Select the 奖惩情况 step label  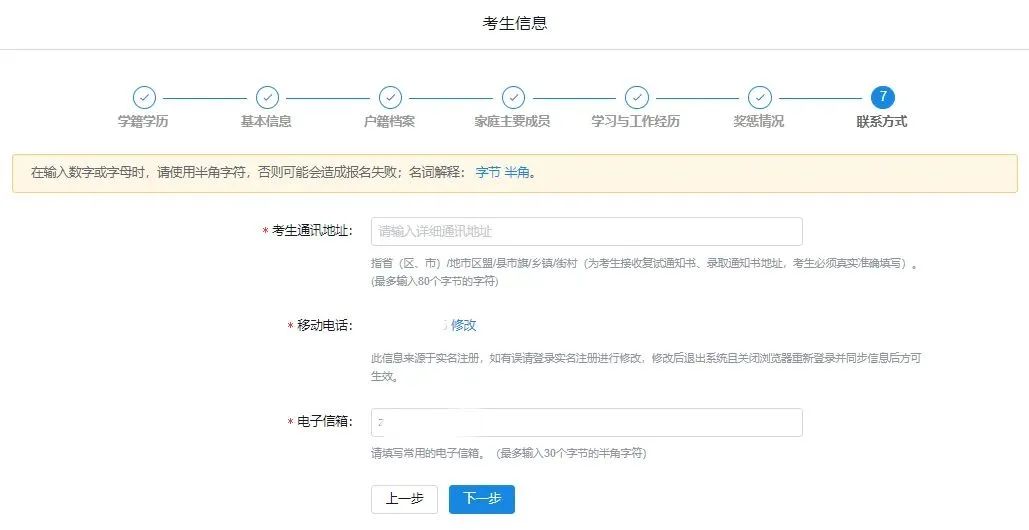click(x=759, y=121)
